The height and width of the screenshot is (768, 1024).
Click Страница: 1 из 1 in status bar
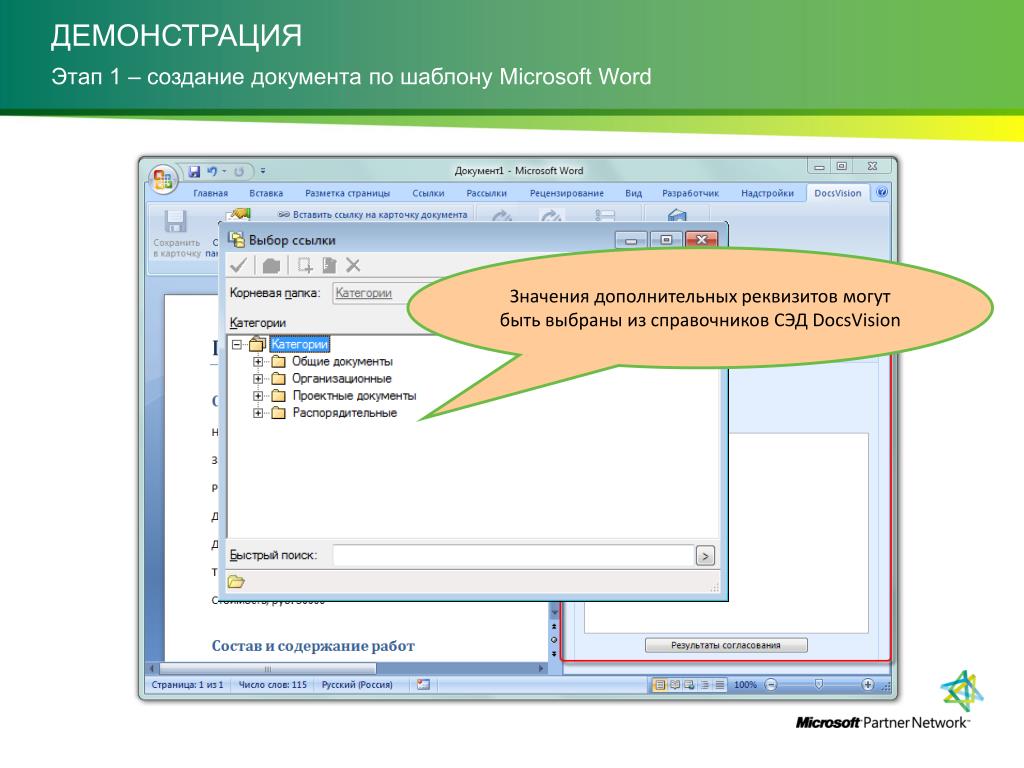pos(187,685)
